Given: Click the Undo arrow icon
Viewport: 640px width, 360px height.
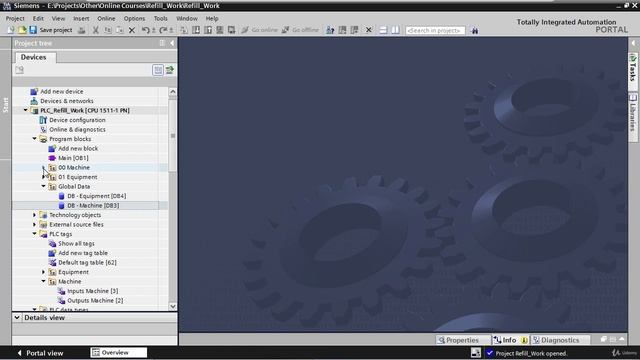Looking at the screenshot, I should tap(145, 30).
